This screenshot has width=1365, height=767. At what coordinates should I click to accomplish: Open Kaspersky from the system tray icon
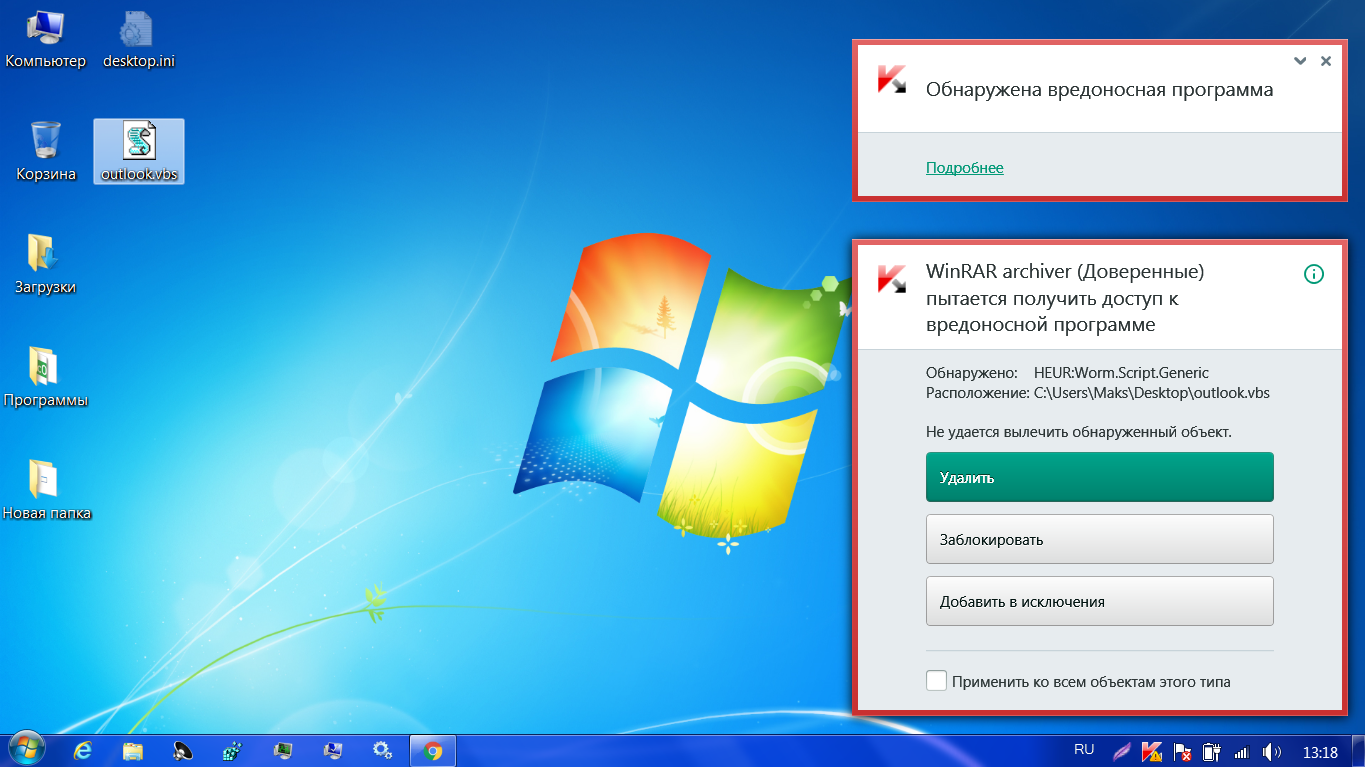[x=1152, y=752]
